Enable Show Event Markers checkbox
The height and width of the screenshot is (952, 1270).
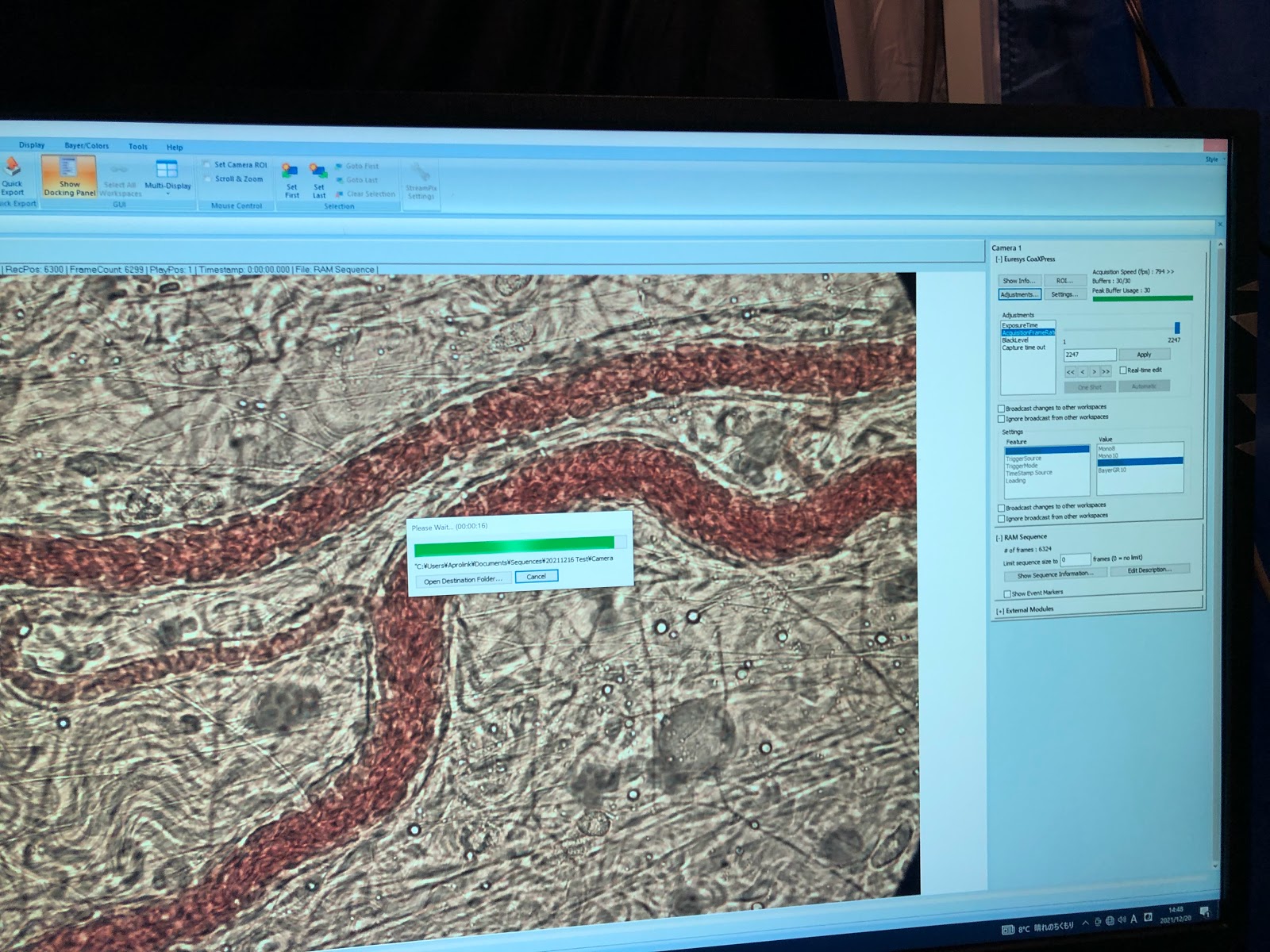pos(1007,593)
